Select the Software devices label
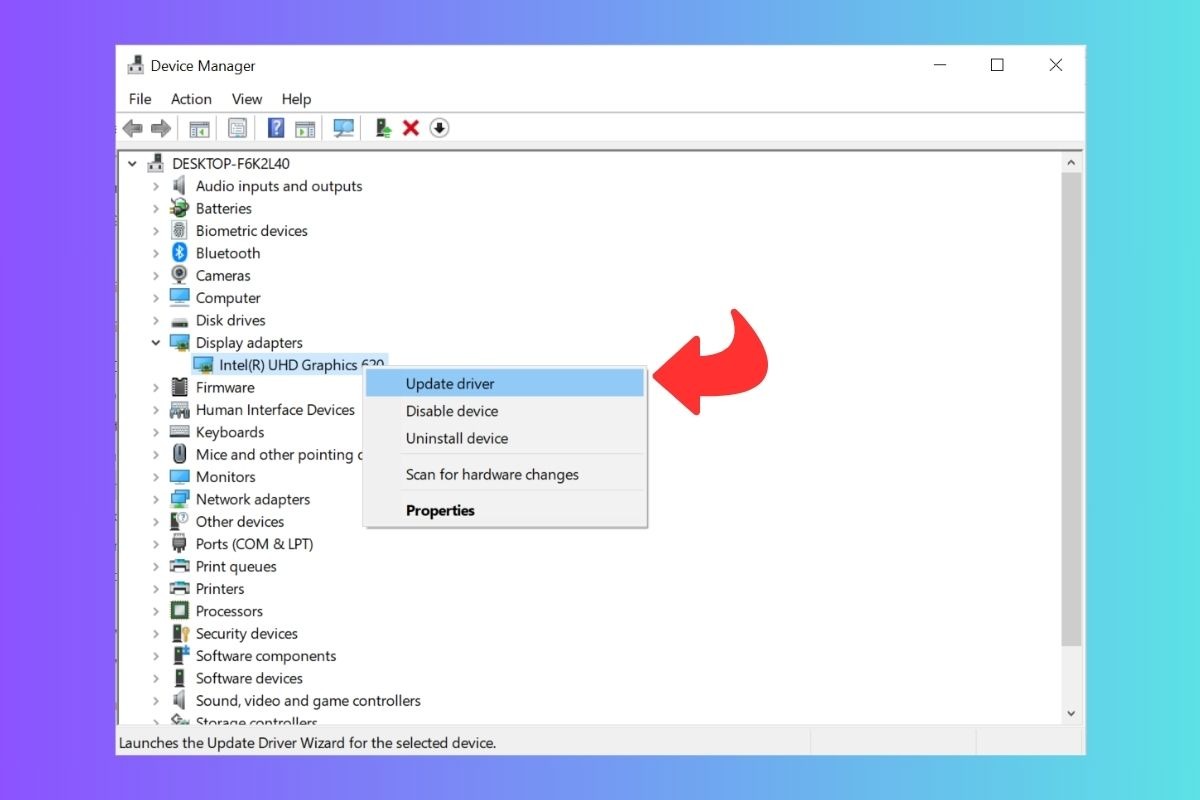The image size is (1200, 800). [250, 678]
